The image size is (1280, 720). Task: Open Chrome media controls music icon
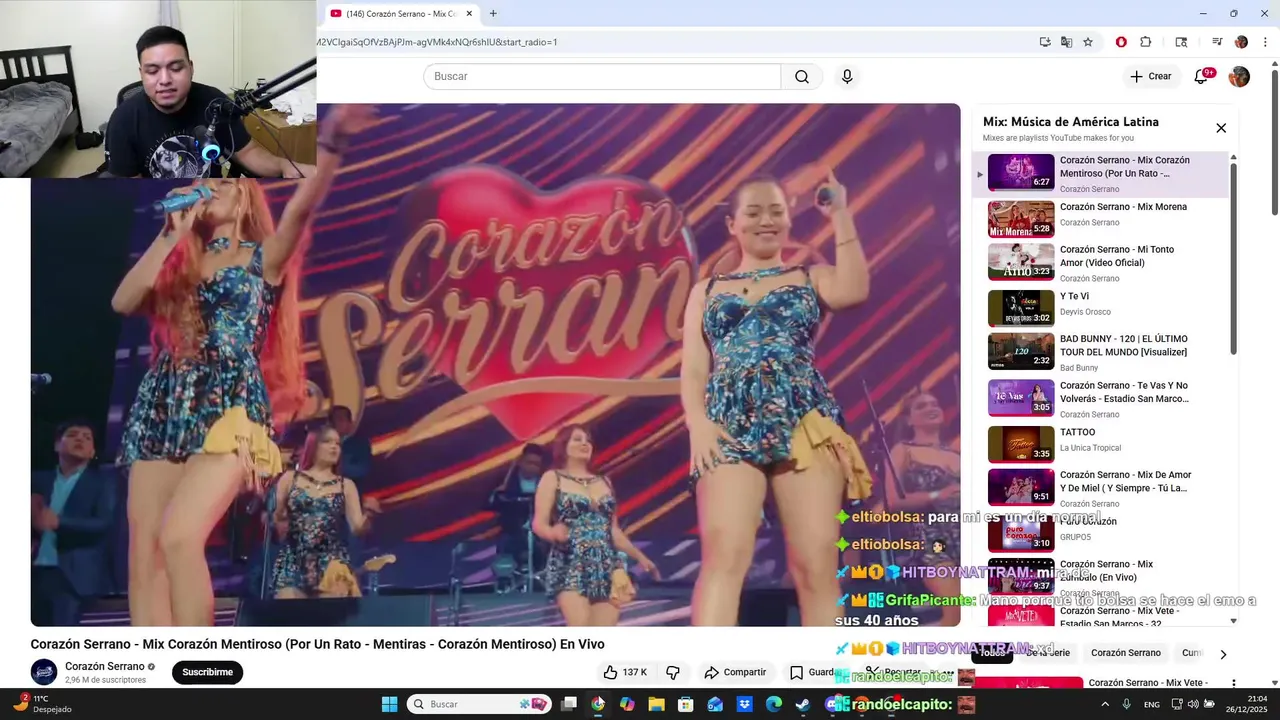pos(1217,42)
